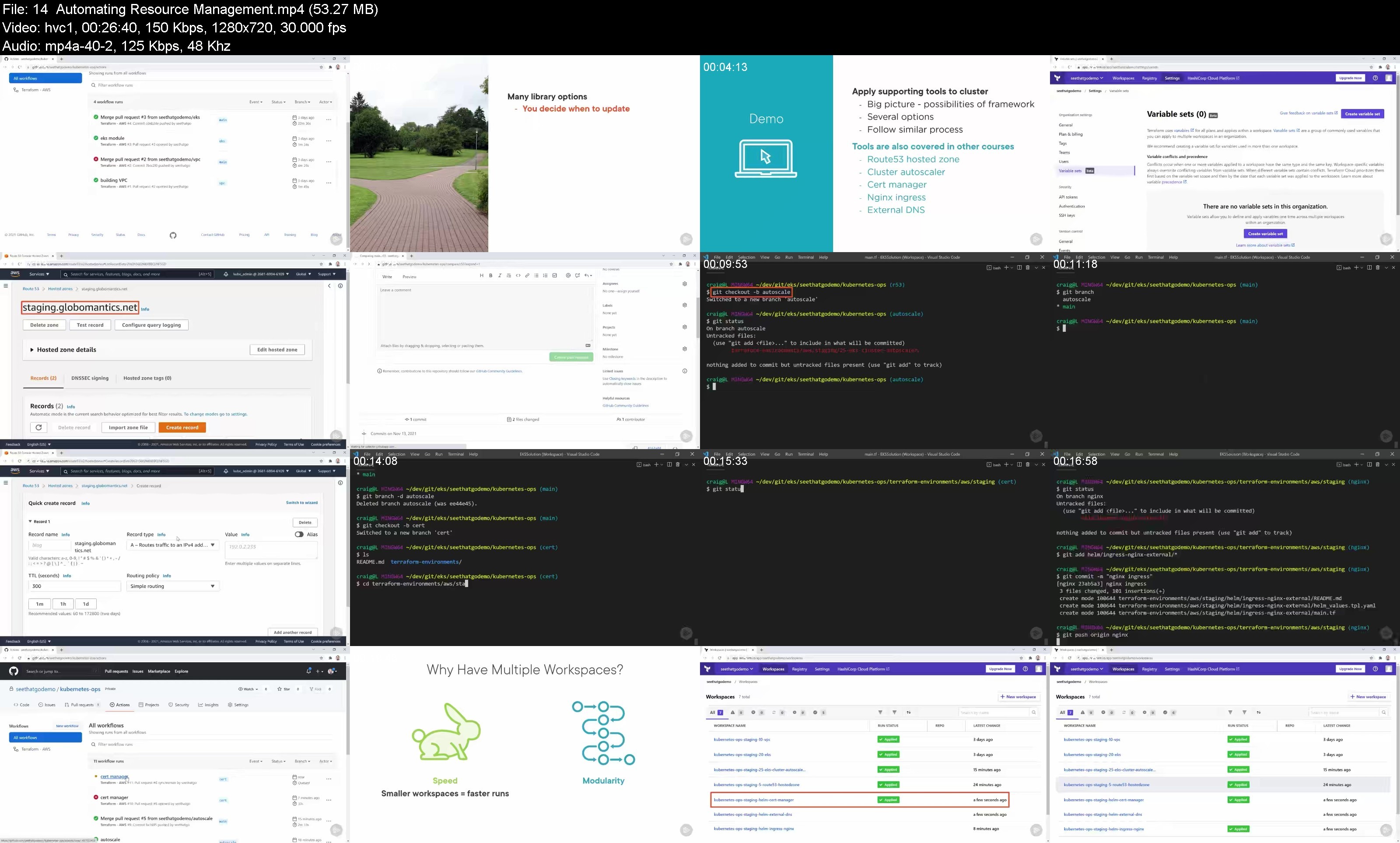Viewport: 1400px width, 843px height.
Task: Apply italic in the pull request comment editor
Action: 500,275
